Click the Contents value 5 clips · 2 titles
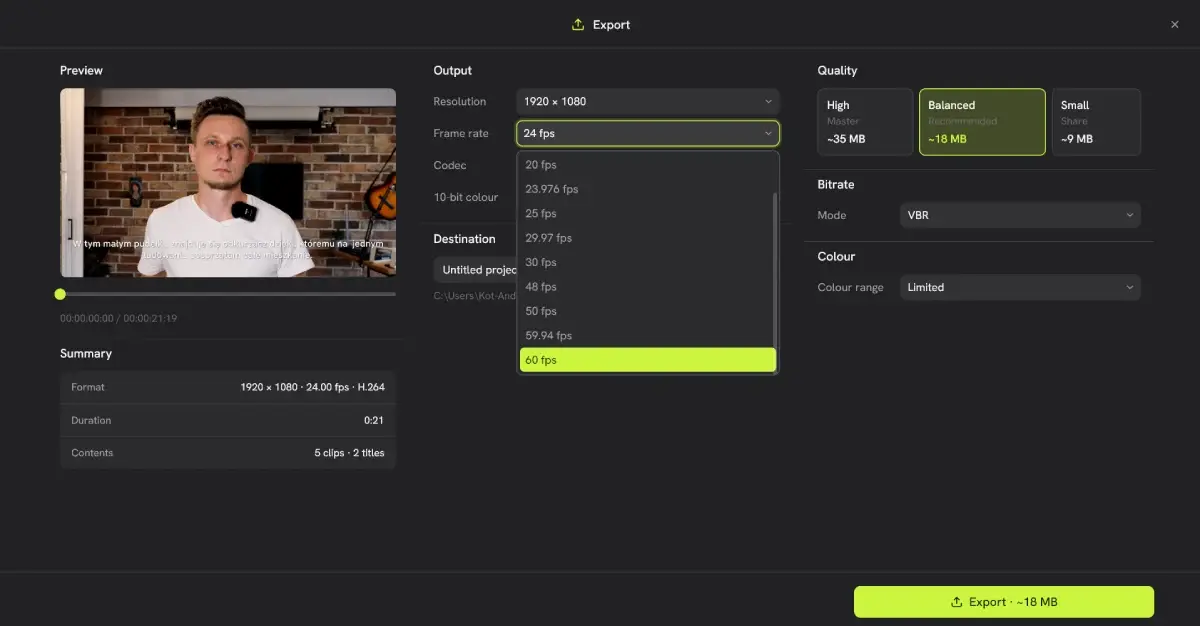 pyautogui.click(x=349, y=453)
